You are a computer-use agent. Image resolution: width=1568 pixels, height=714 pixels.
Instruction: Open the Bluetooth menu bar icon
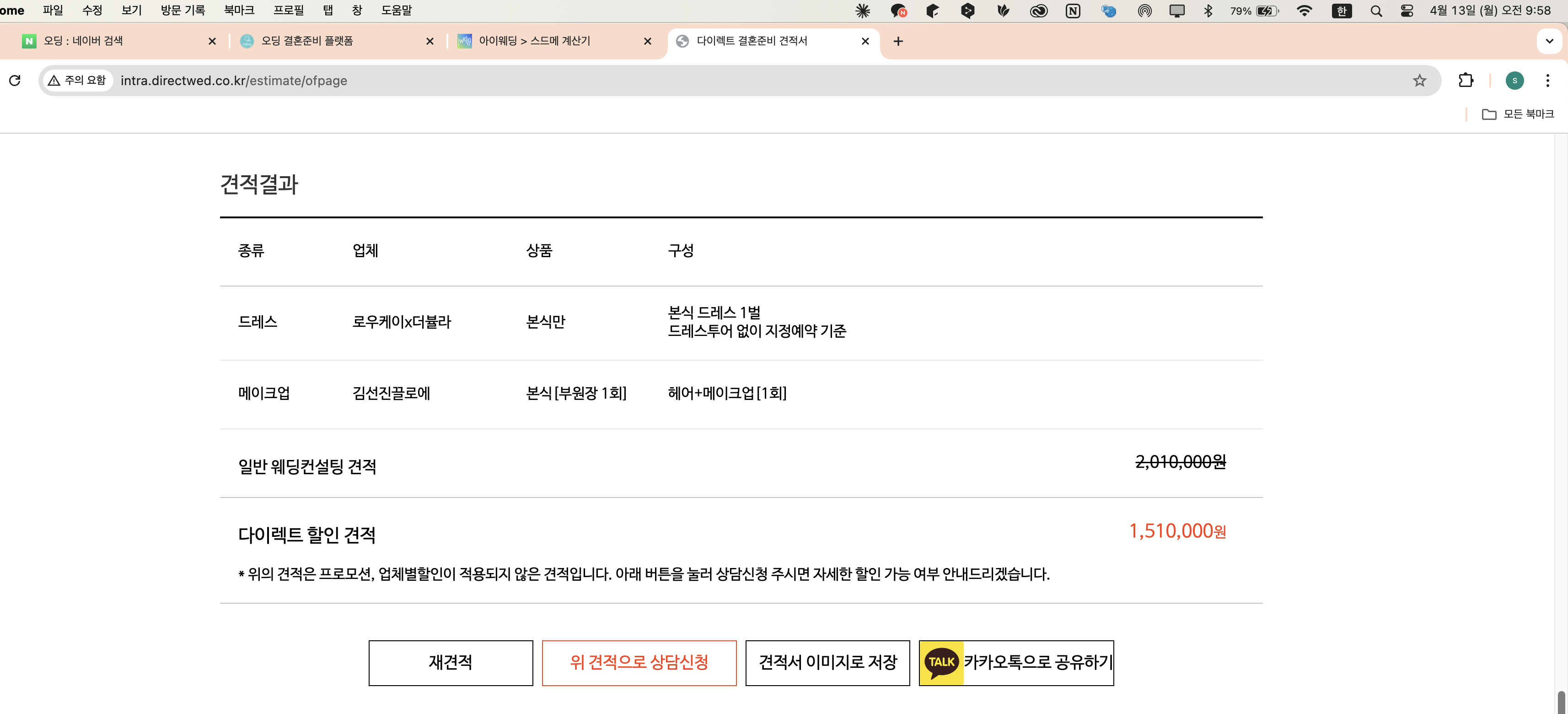pos(1209,11)
